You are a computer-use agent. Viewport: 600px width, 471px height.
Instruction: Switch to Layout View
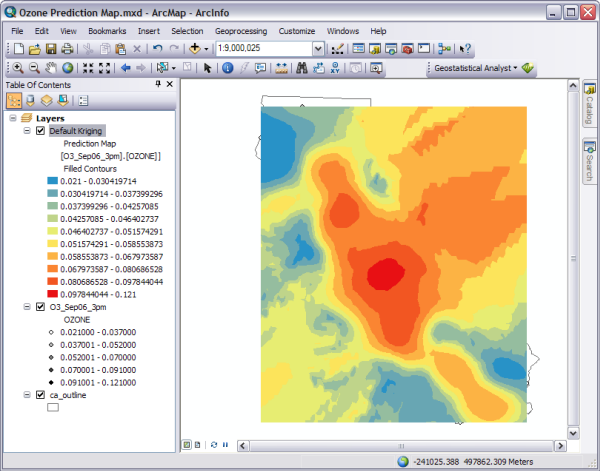[197, 445]
